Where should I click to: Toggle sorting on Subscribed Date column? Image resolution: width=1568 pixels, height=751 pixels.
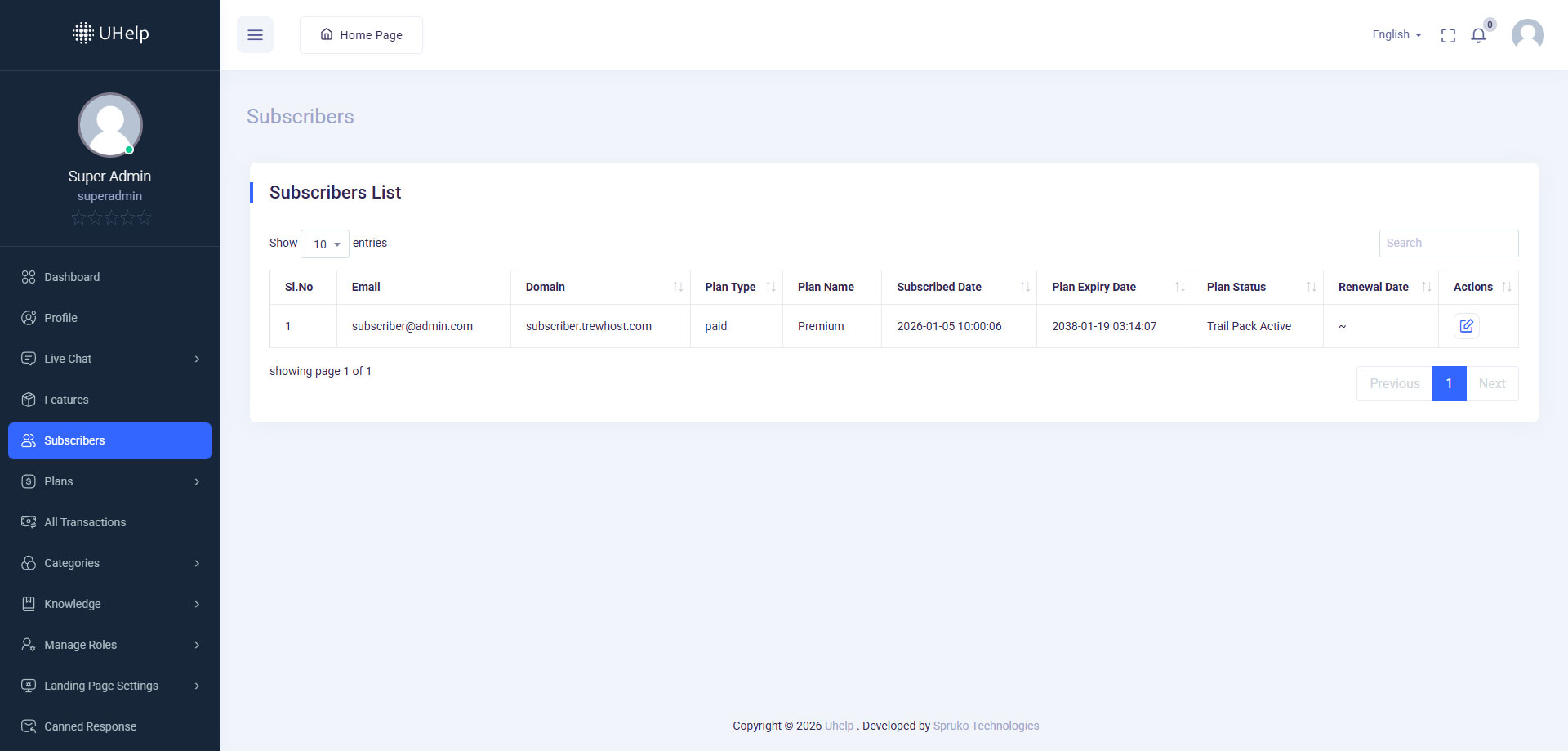tap(1024, 287)
